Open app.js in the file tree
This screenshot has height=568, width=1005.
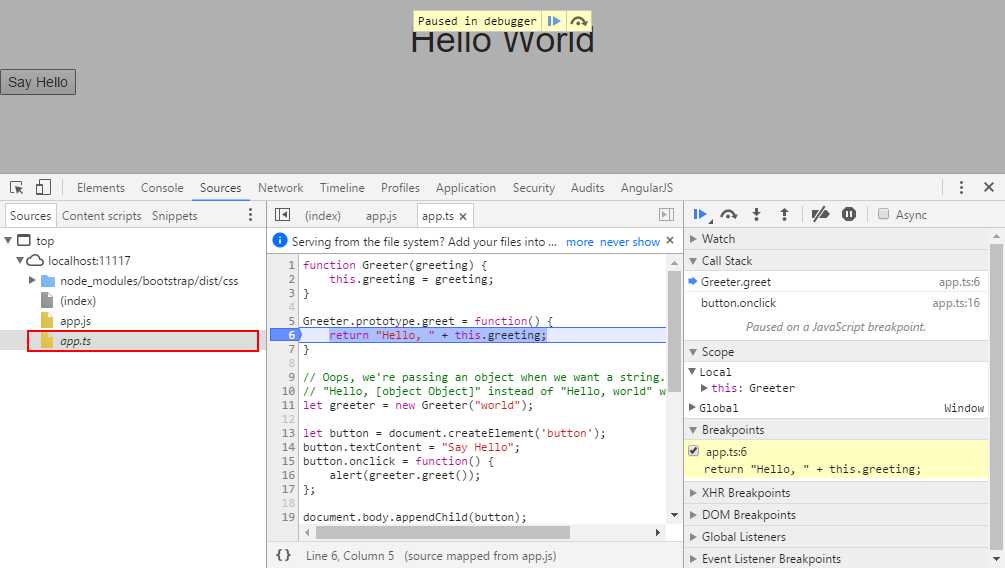click(x=76, y=321)
